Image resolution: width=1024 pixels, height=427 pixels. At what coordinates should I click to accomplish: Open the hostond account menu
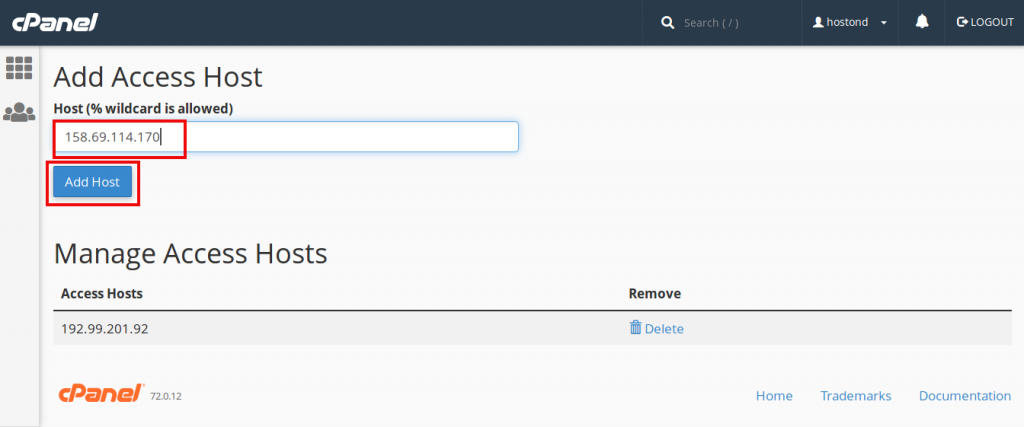pyautogui.click(x=850, y=22)
